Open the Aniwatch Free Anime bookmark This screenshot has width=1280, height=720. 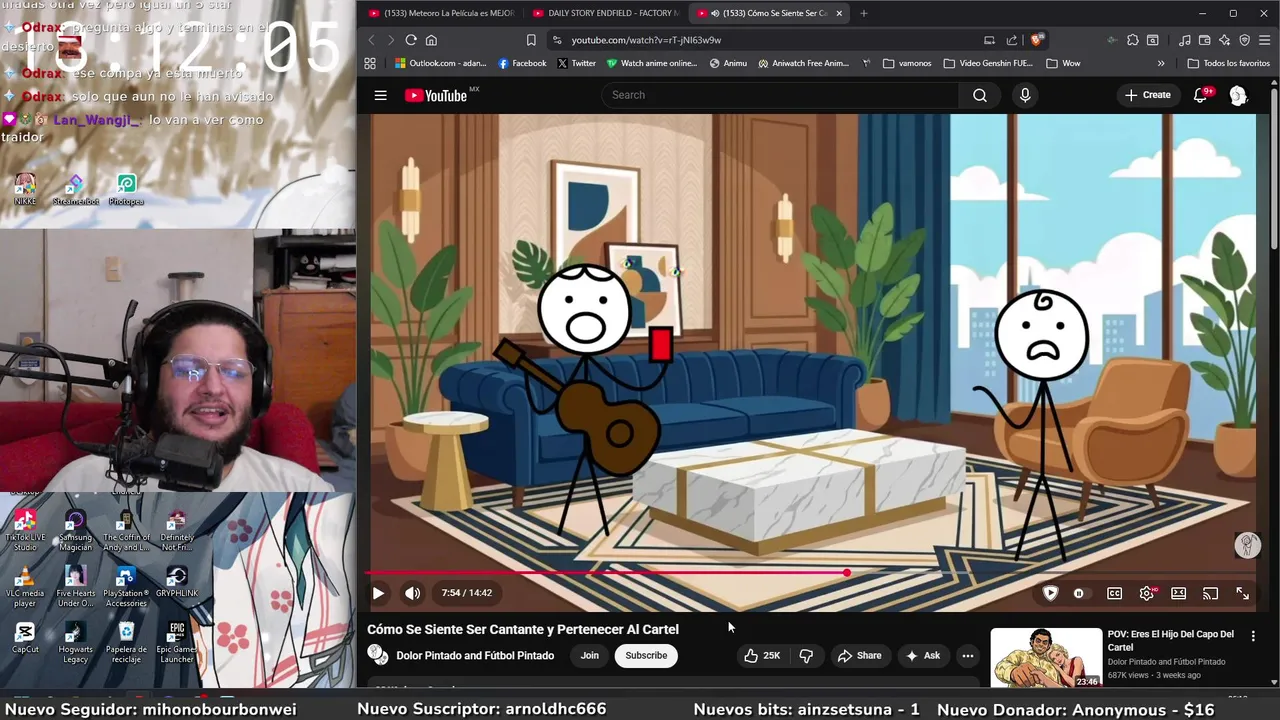pos(803,63)
